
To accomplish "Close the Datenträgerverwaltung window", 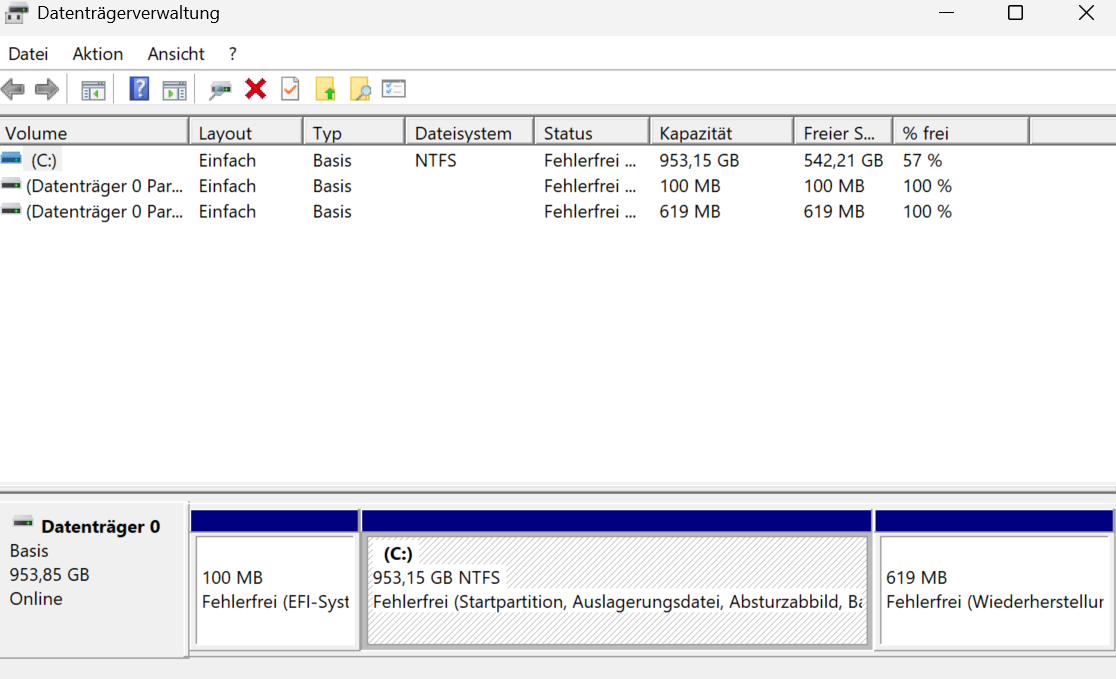I will [1086, 13].
